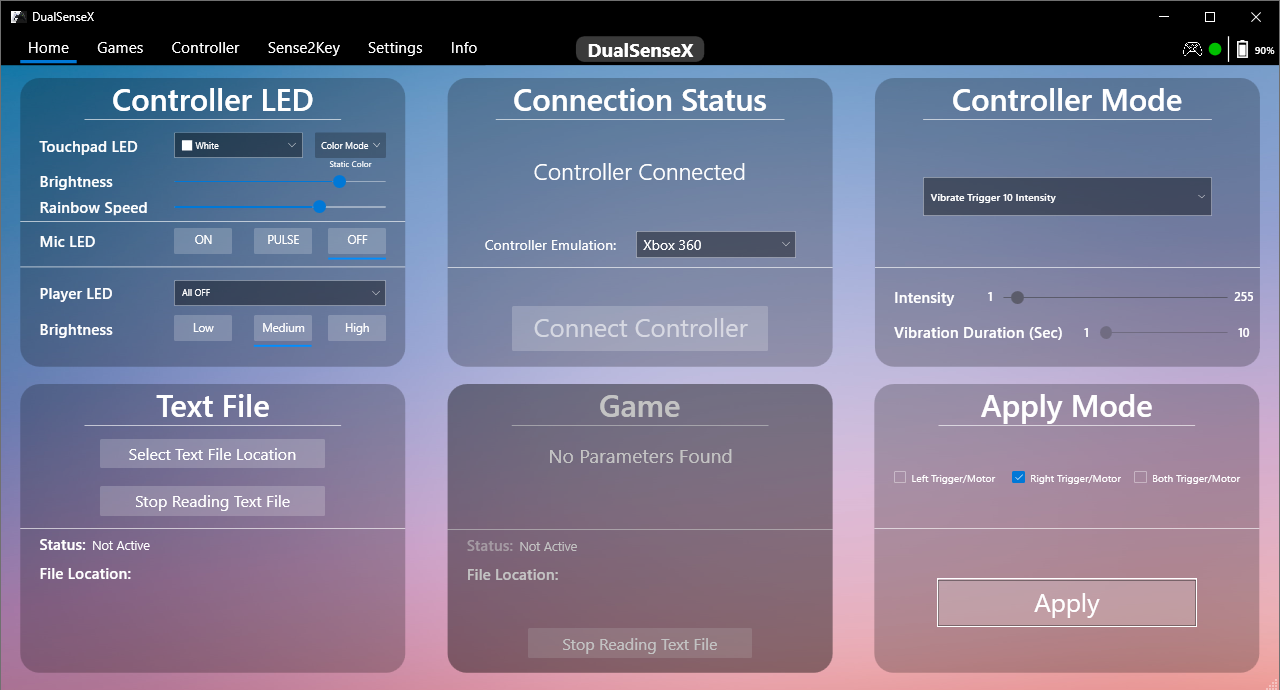Click the Static Color label
Image resolution: width=1280 pixels, height=690 pixels.
pyautogui.click(x=350, y=164)
